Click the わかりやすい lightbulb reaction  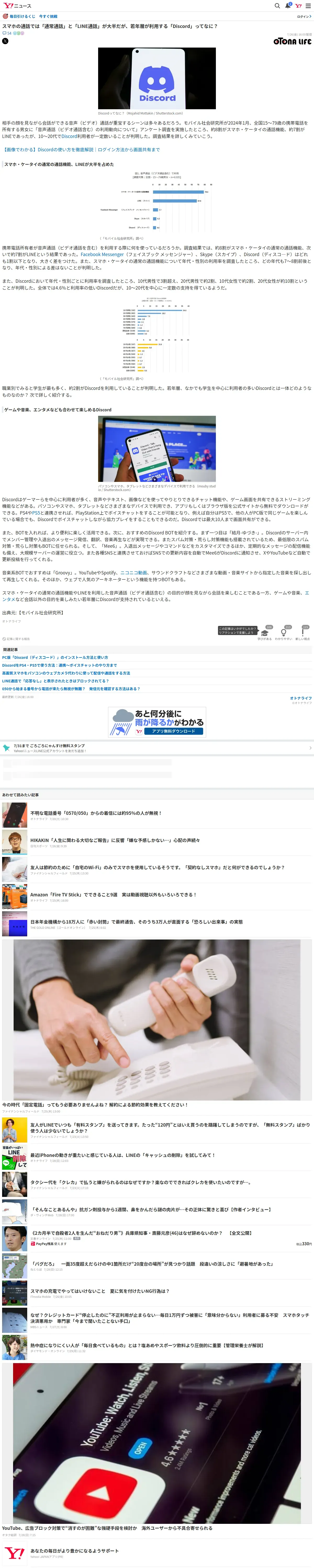pos(283,633)
